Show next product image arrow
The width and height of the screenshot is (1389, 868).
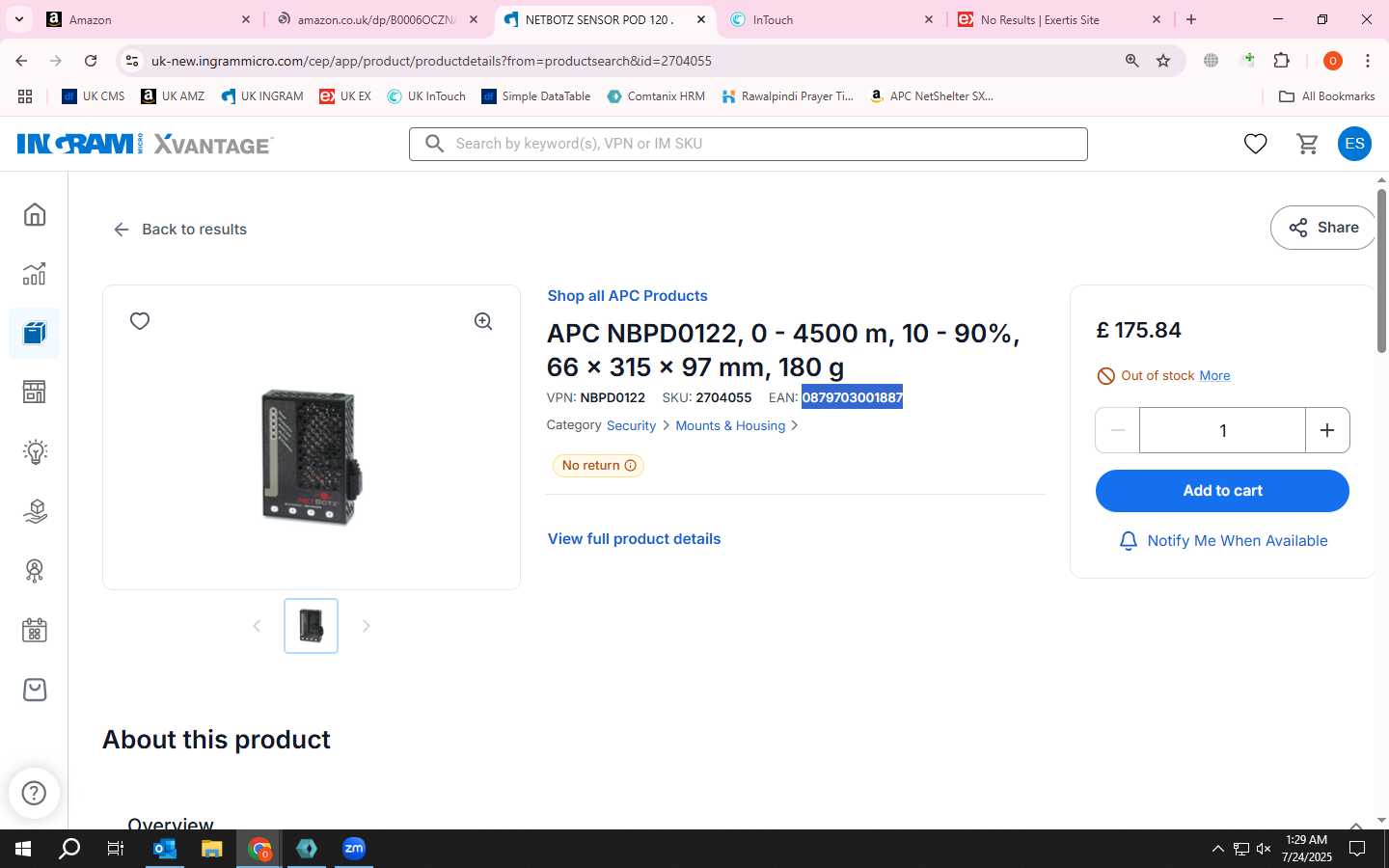click(x=366, y=626)
